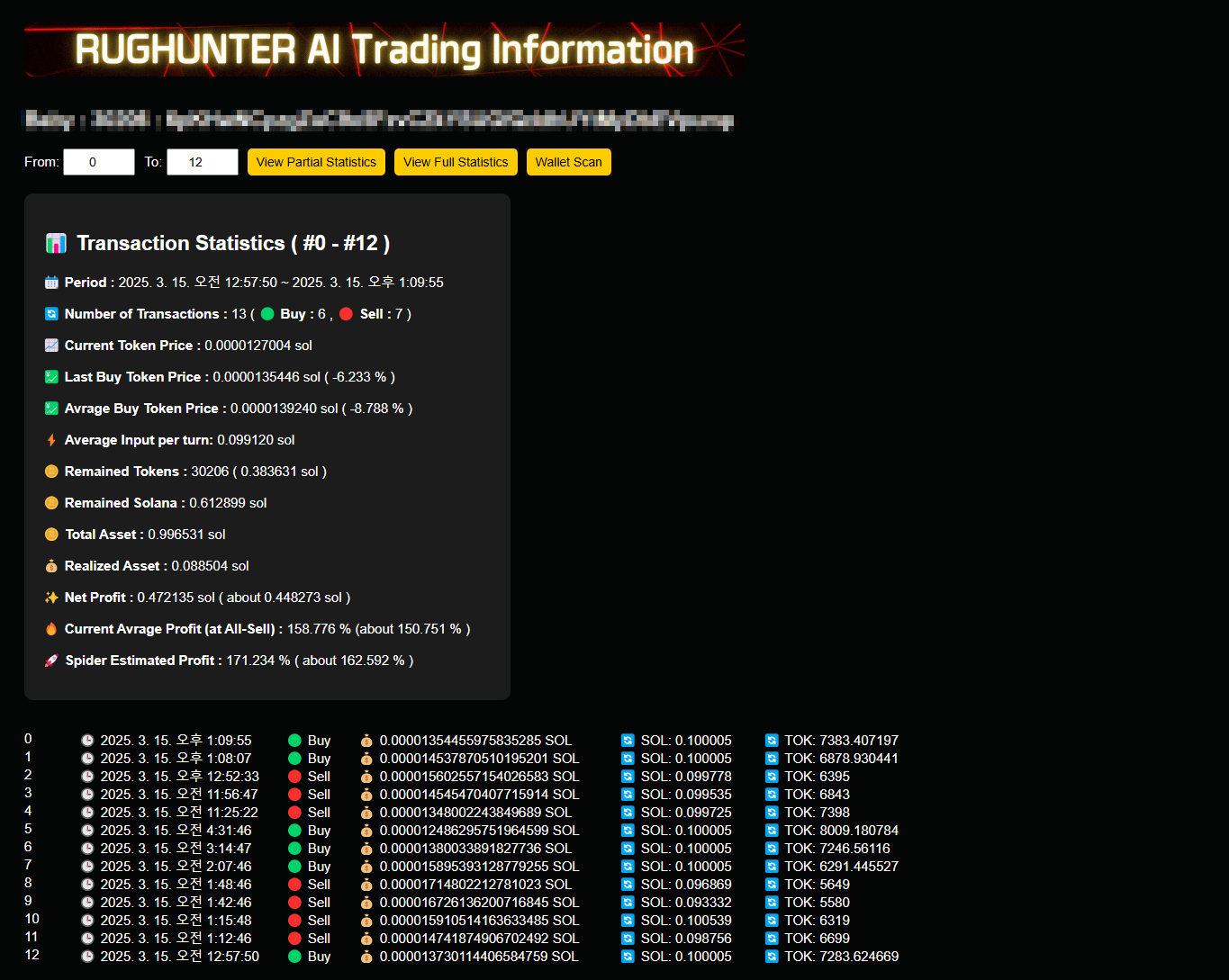Select the value TOK: 8009.180784
The image size is (1229, 980).
click(841, 831)
